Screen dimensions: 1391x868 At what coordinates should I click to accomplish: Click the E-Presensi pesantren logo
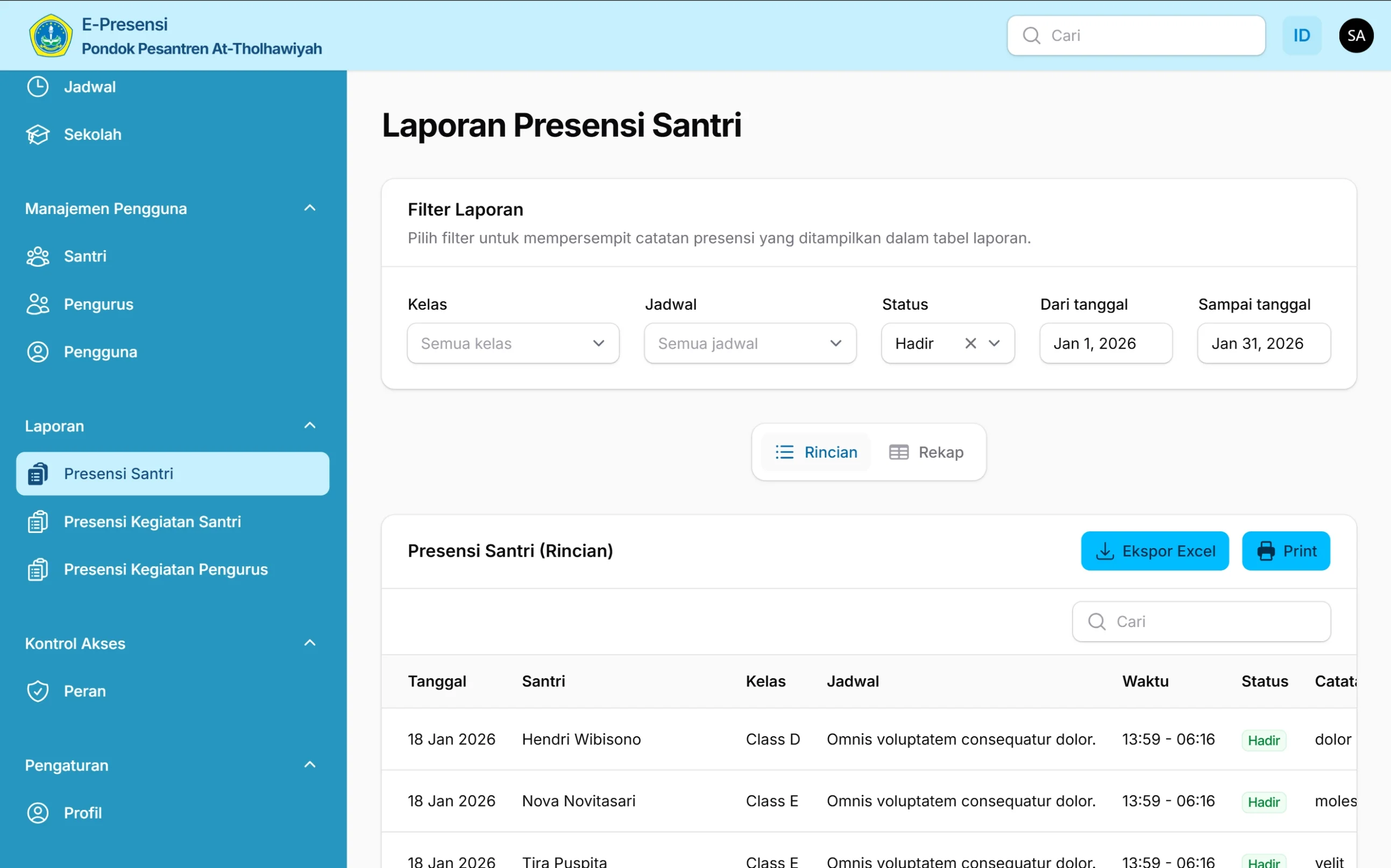tap(51, 35)
